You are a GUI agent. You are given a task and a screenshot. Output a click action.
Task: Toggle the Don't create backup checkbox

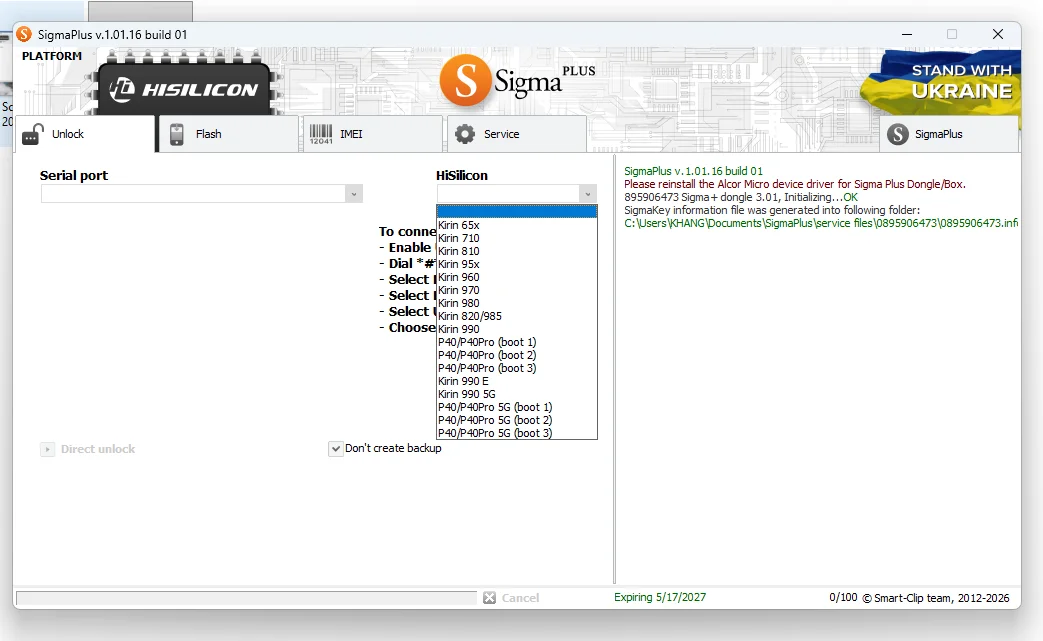point(336,449)
